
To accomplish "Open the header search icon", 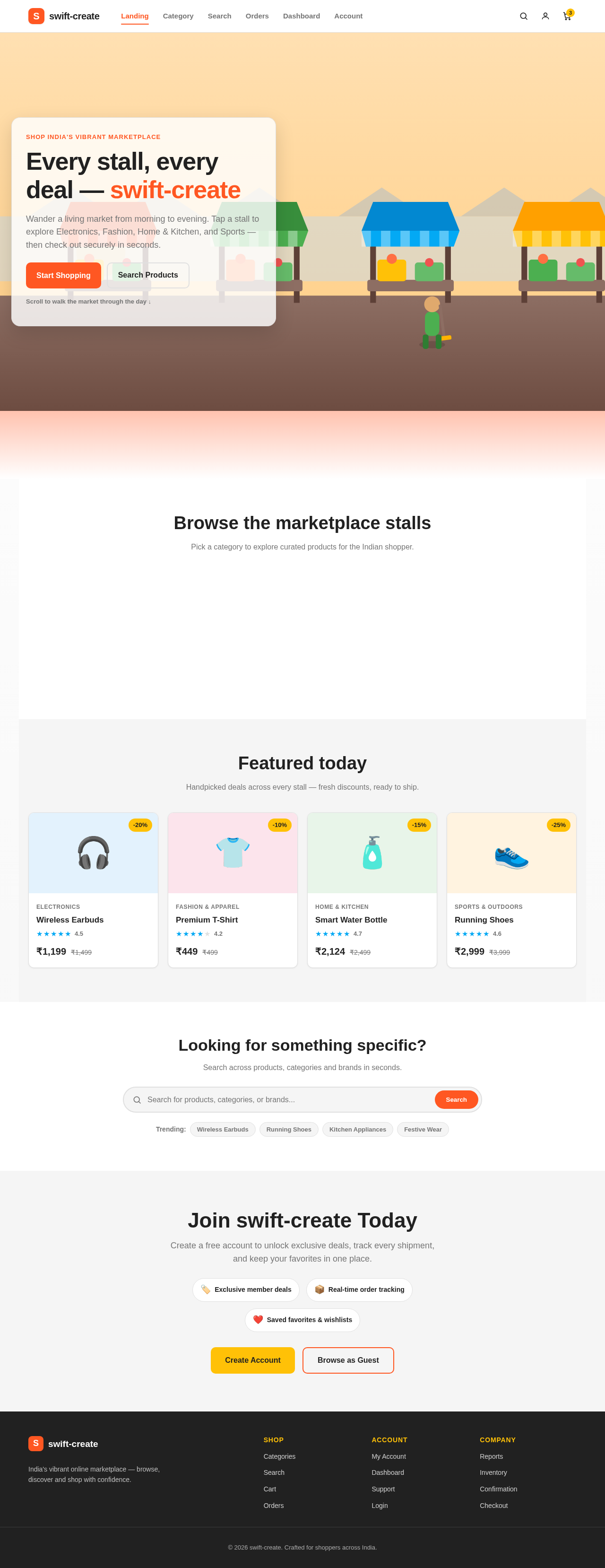I will click(x=523, y=17).
